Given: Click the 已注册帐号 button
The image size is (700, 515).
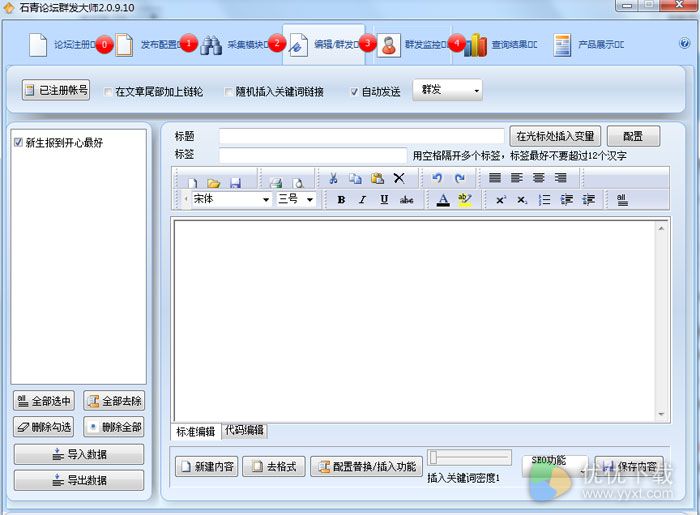Looking at the screenshot, I should pyautogui.click(x=56, y=90).
